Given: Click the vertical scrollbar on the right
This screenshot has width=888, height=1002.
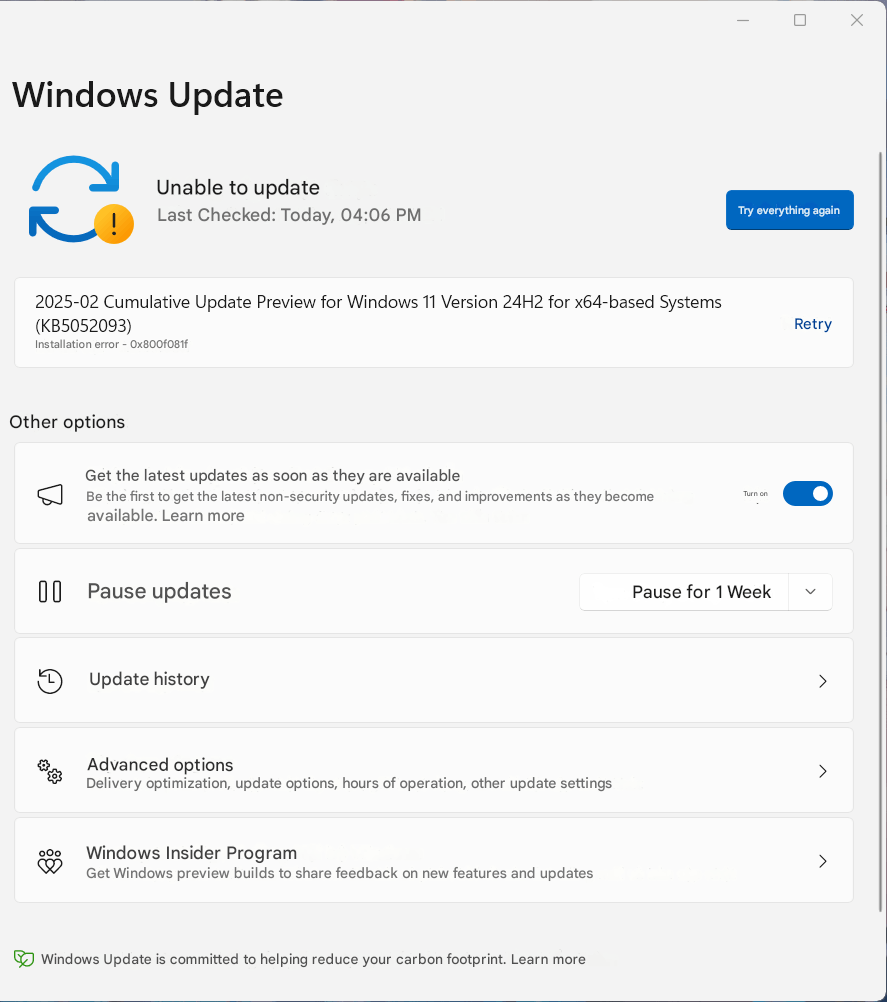Looking at the screenshot, I should click(880, 532).
